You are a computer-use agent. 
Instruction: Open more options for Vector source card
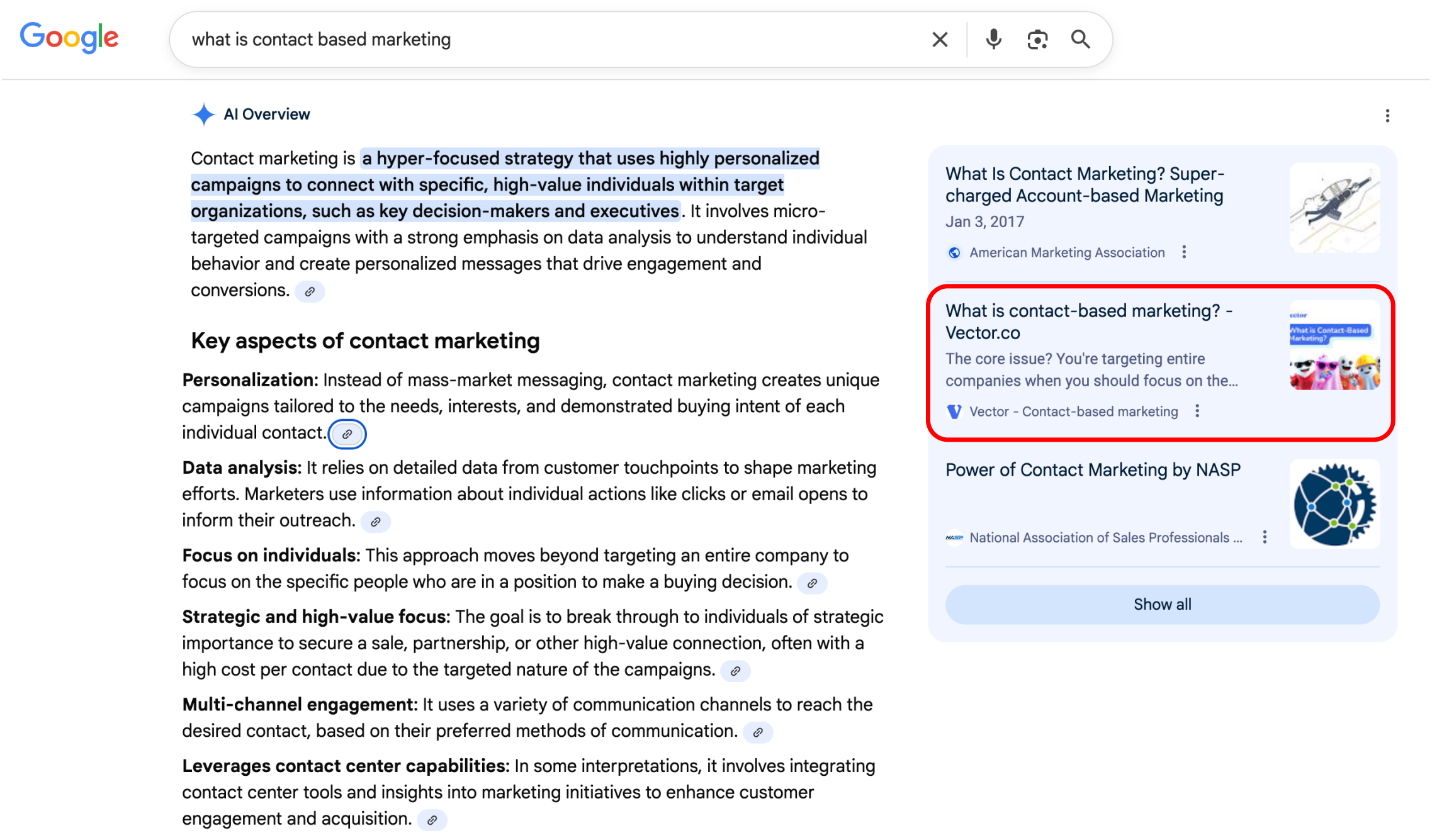(x=1197, y=412)
